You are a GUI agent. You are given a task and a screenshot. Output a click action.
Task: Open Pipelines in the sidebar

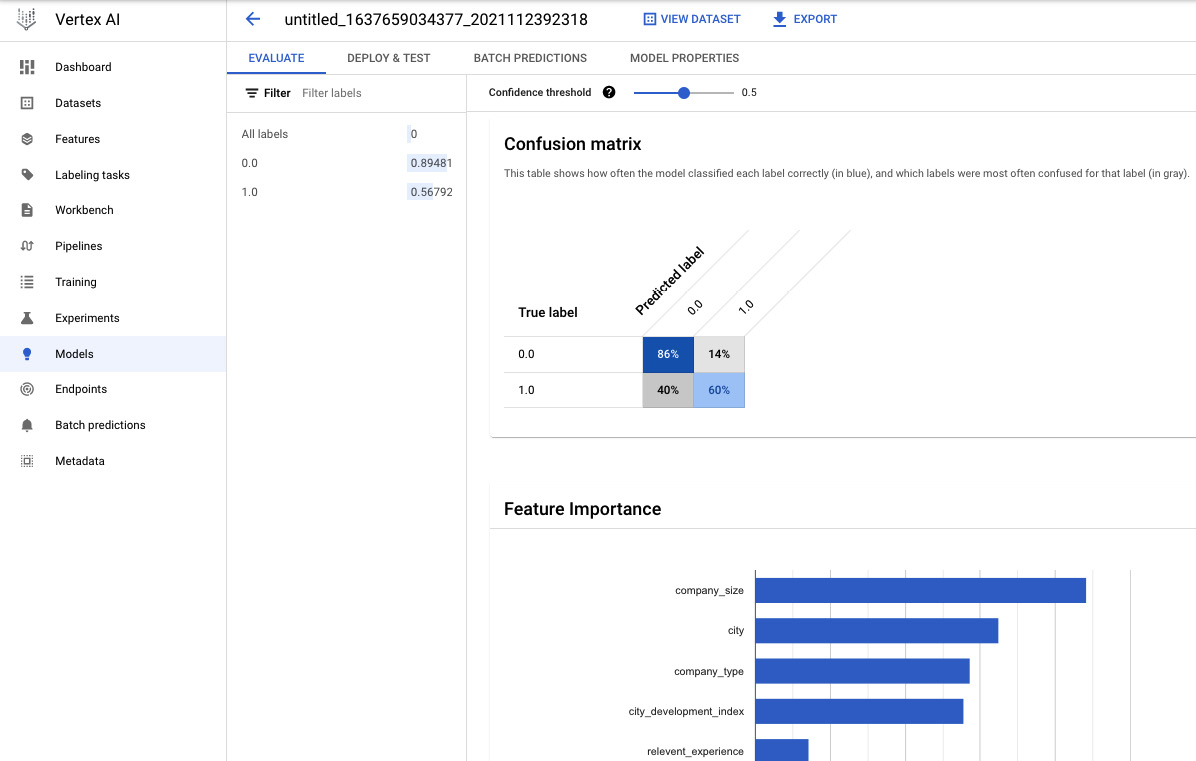click(113, 246)
